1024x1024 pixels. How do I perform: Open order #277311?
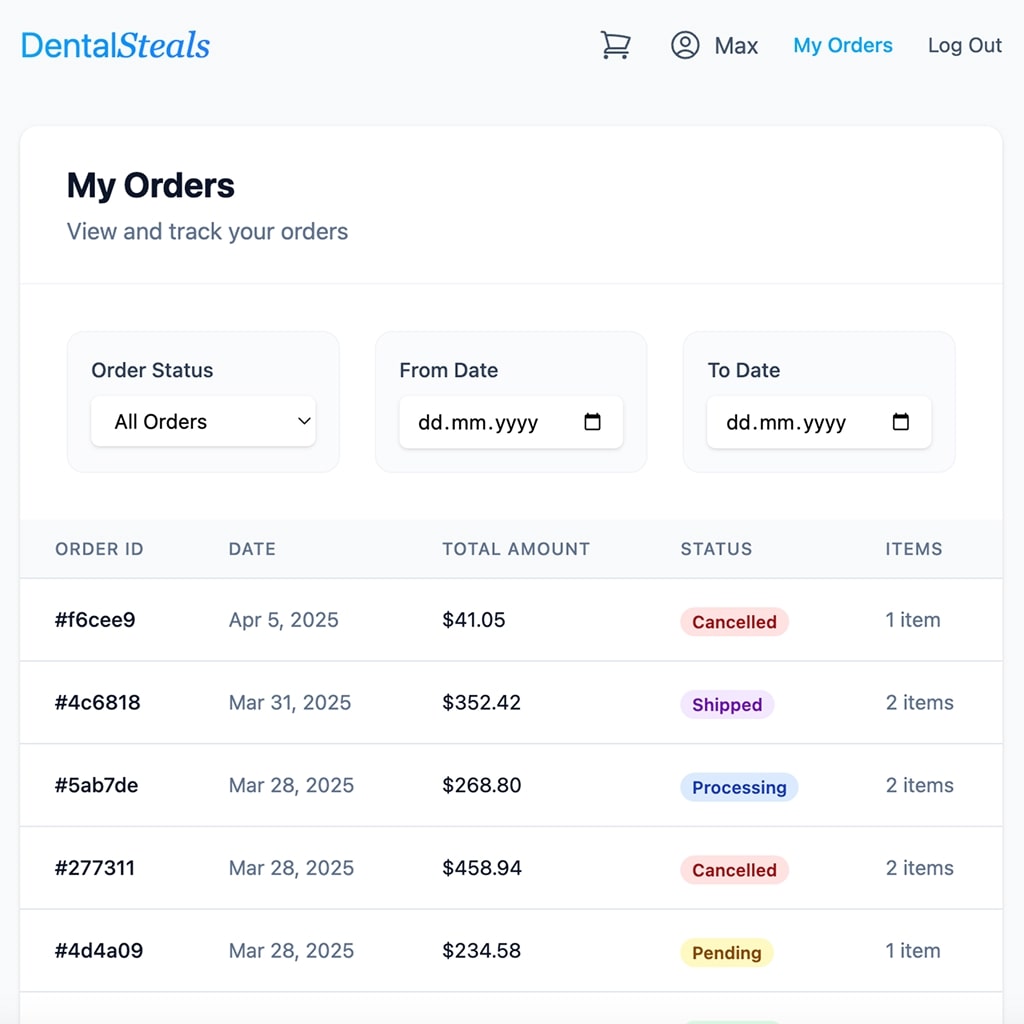[x=95, y=868]
